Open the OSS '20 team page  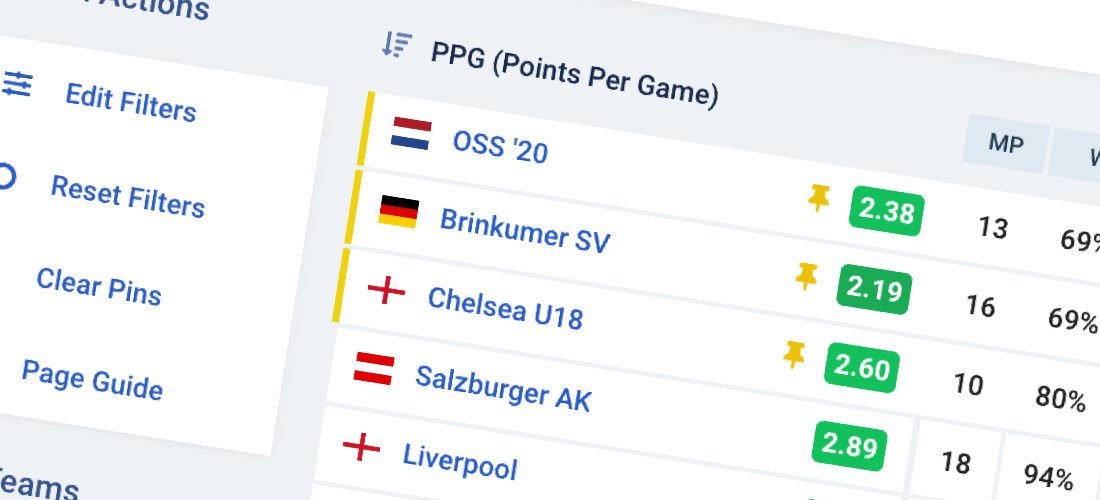coord(500,147)
